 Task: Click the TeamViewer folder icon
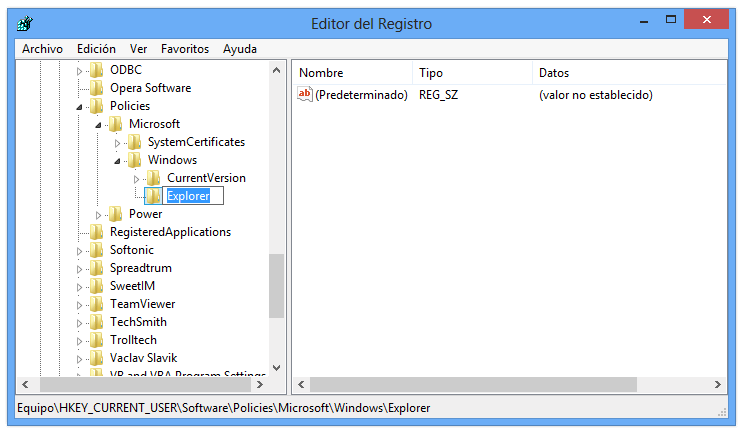pyautogui.click(x=96, y=304)
